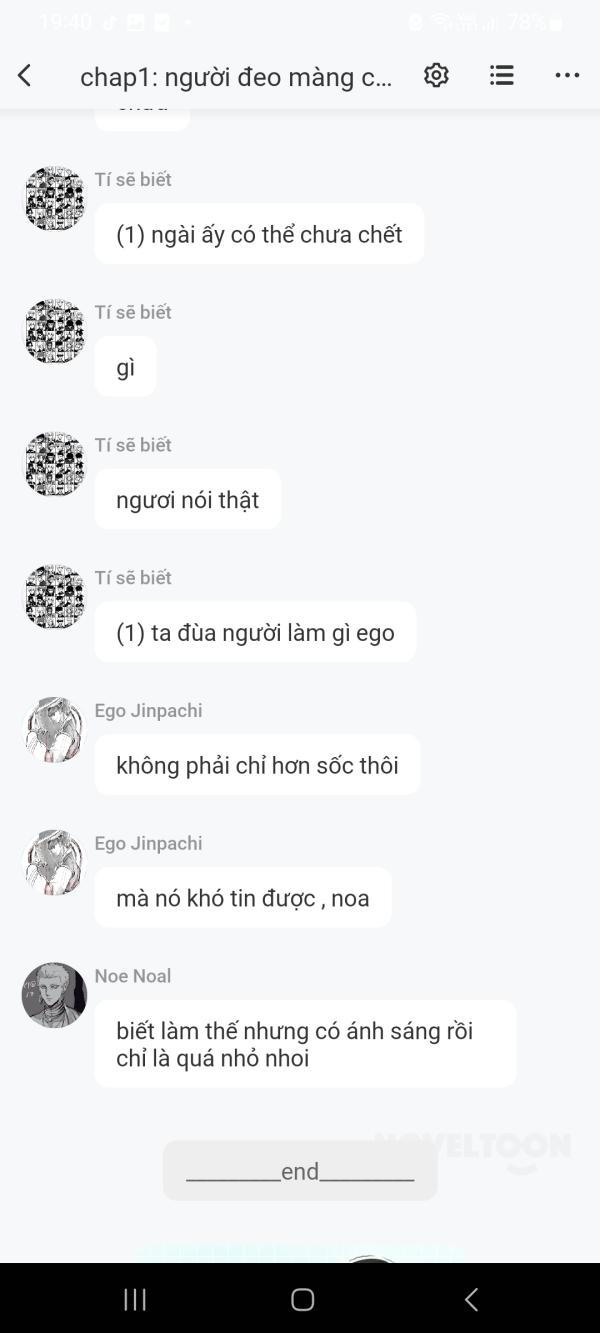Tap the back arrow in header
This screenshot has width=600, height=1333.
25,76
